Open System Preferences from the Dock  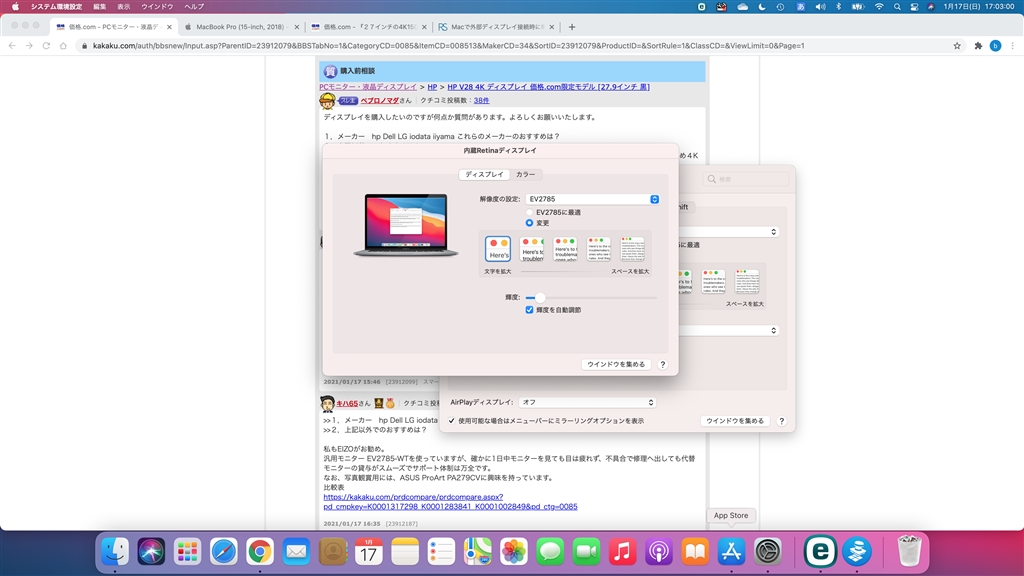(768, 551)
